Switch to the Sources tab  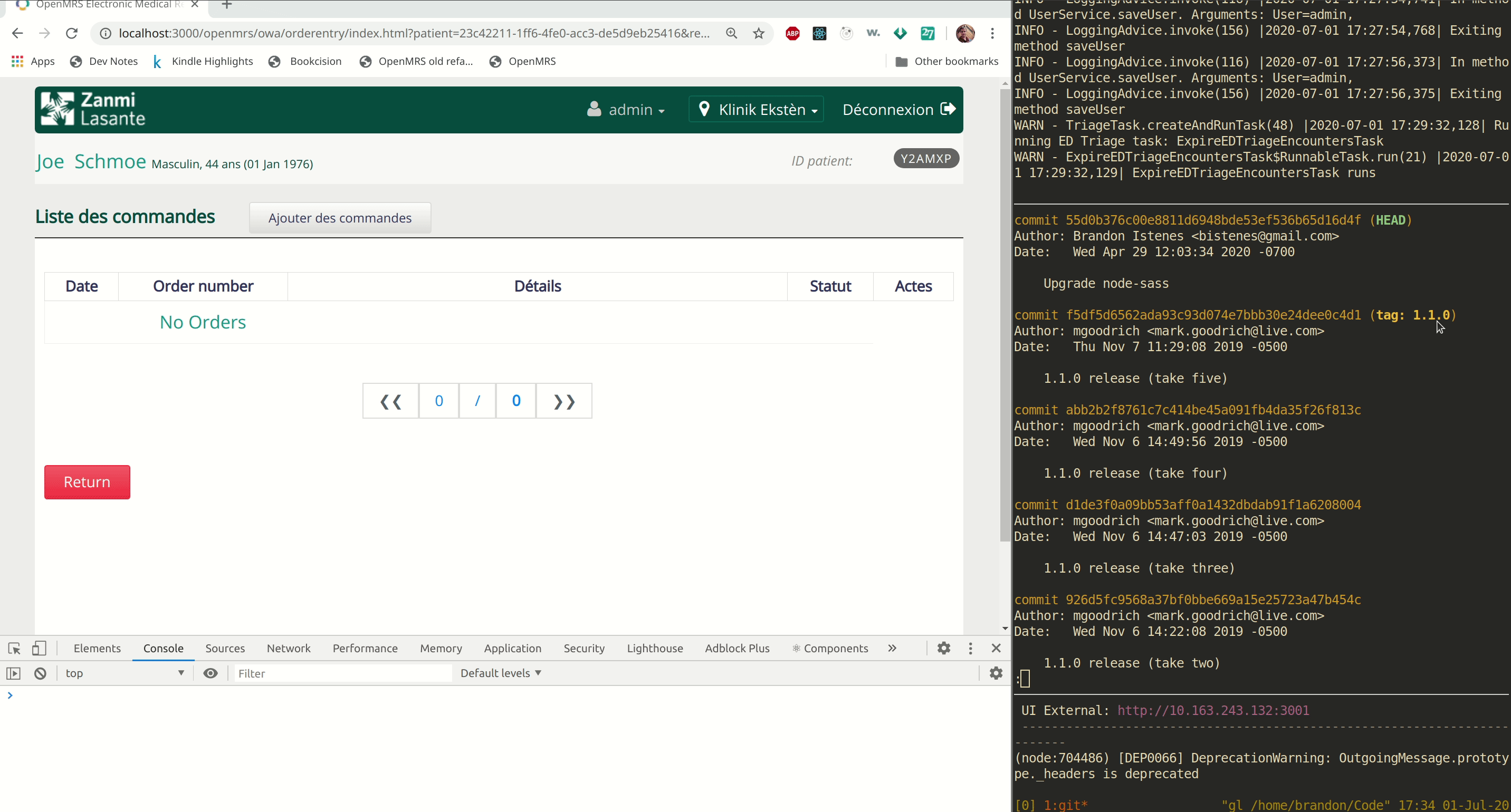tap(225, 649)
